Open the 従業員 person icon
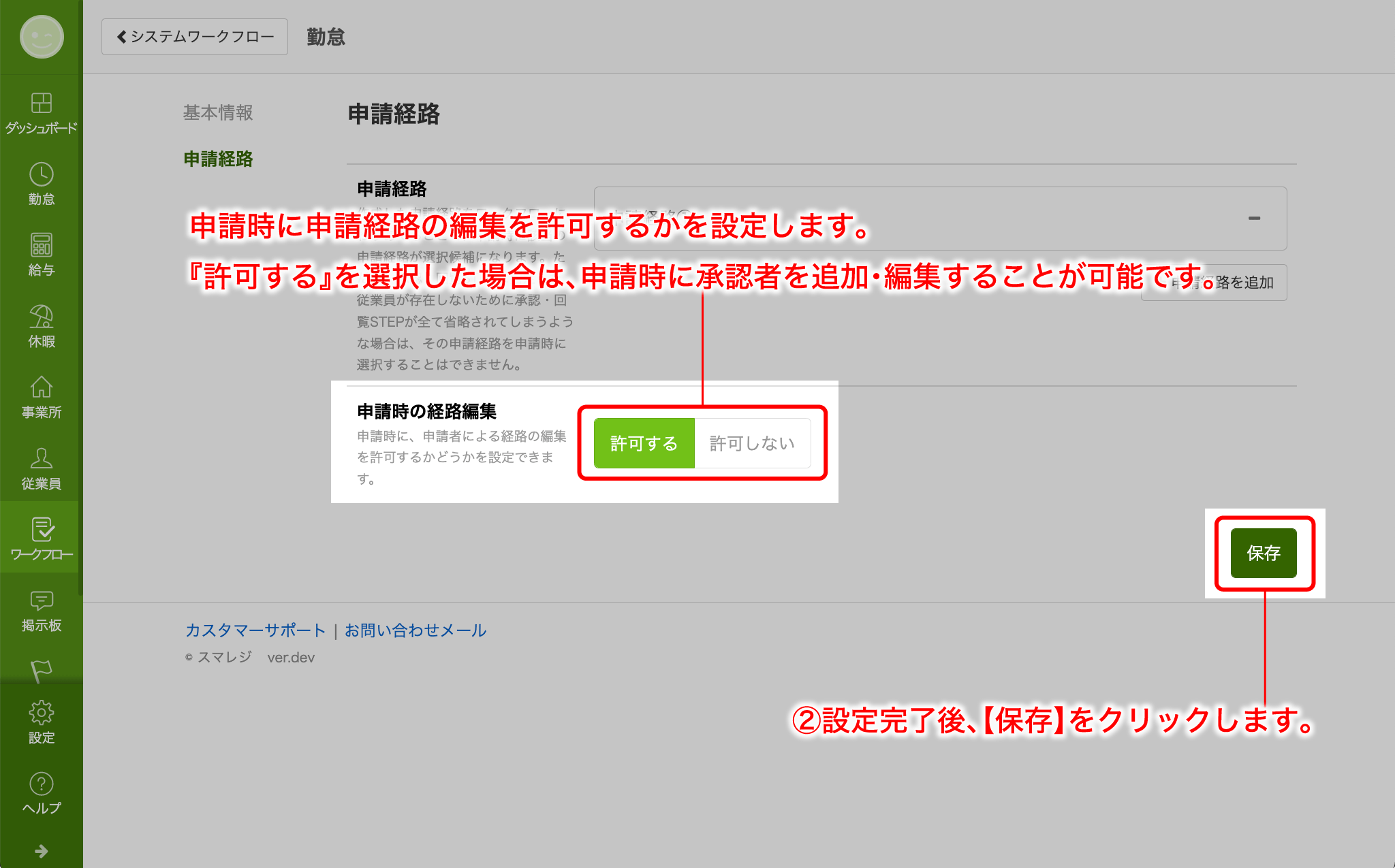Screen dimensions: 1395x868 [42, 457]
